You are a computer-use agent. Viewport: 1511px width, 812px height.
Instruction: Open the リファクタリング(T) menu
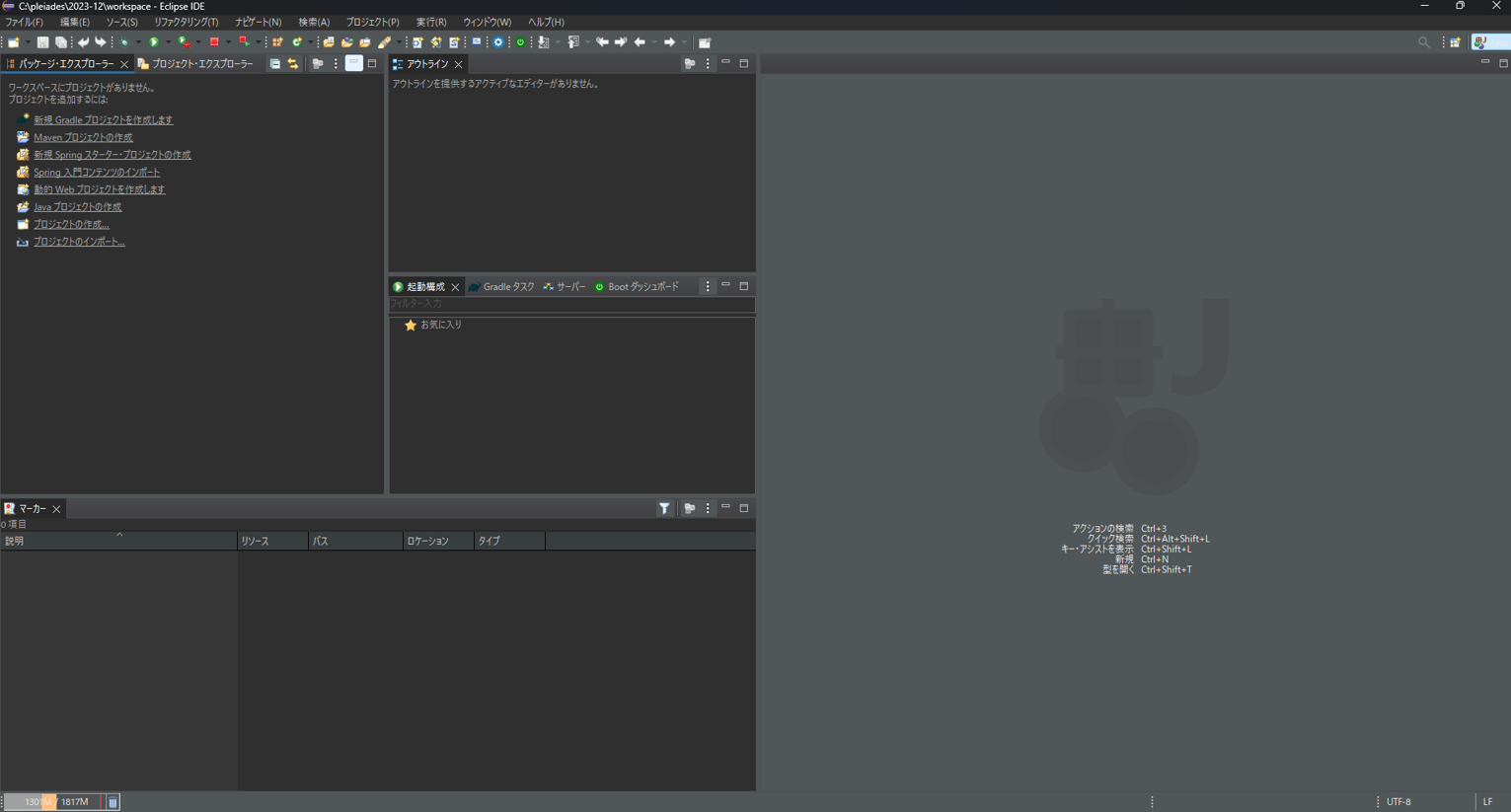[x=186, y=22]
